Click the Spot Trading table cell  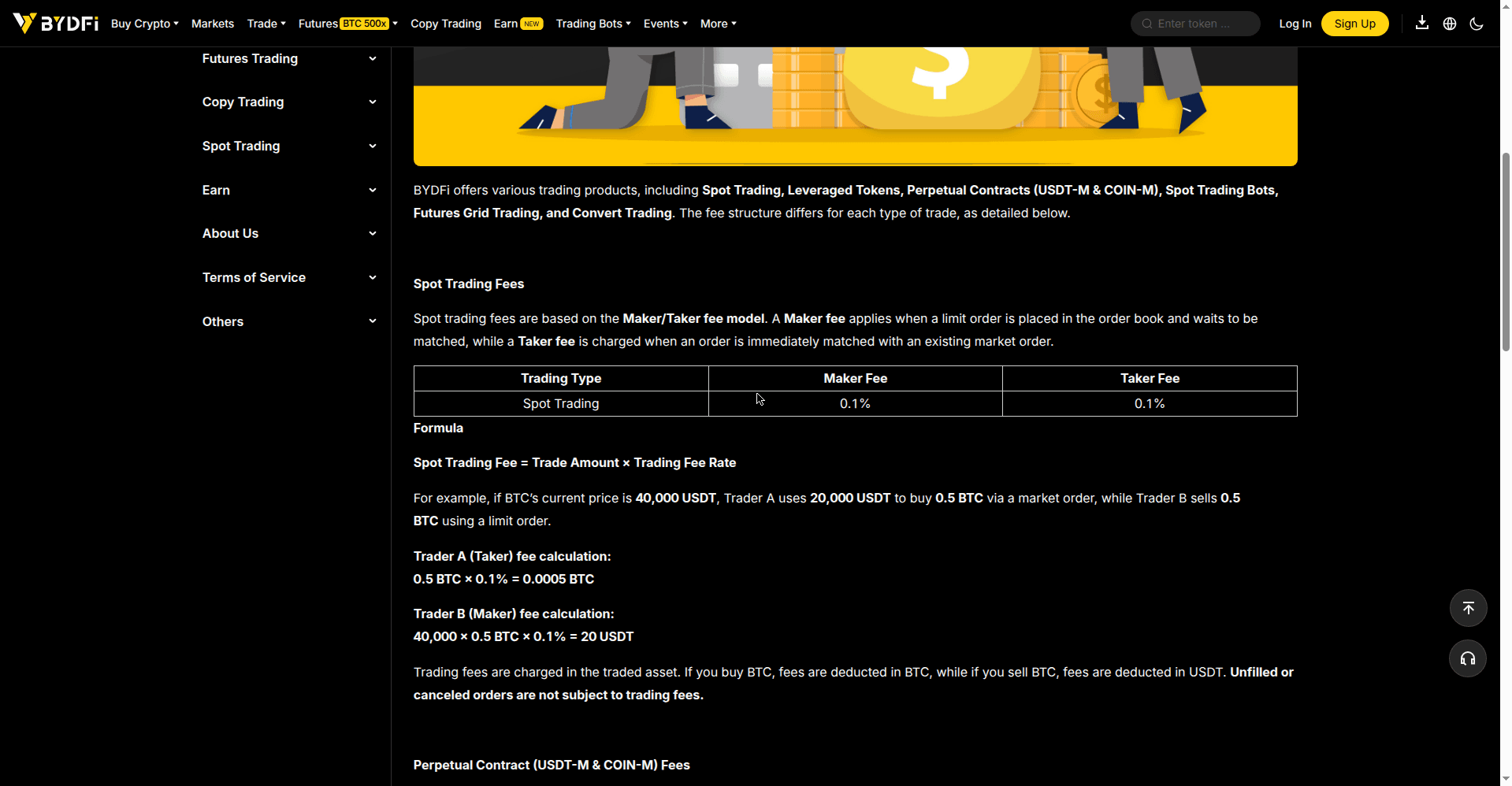[561, 404]
